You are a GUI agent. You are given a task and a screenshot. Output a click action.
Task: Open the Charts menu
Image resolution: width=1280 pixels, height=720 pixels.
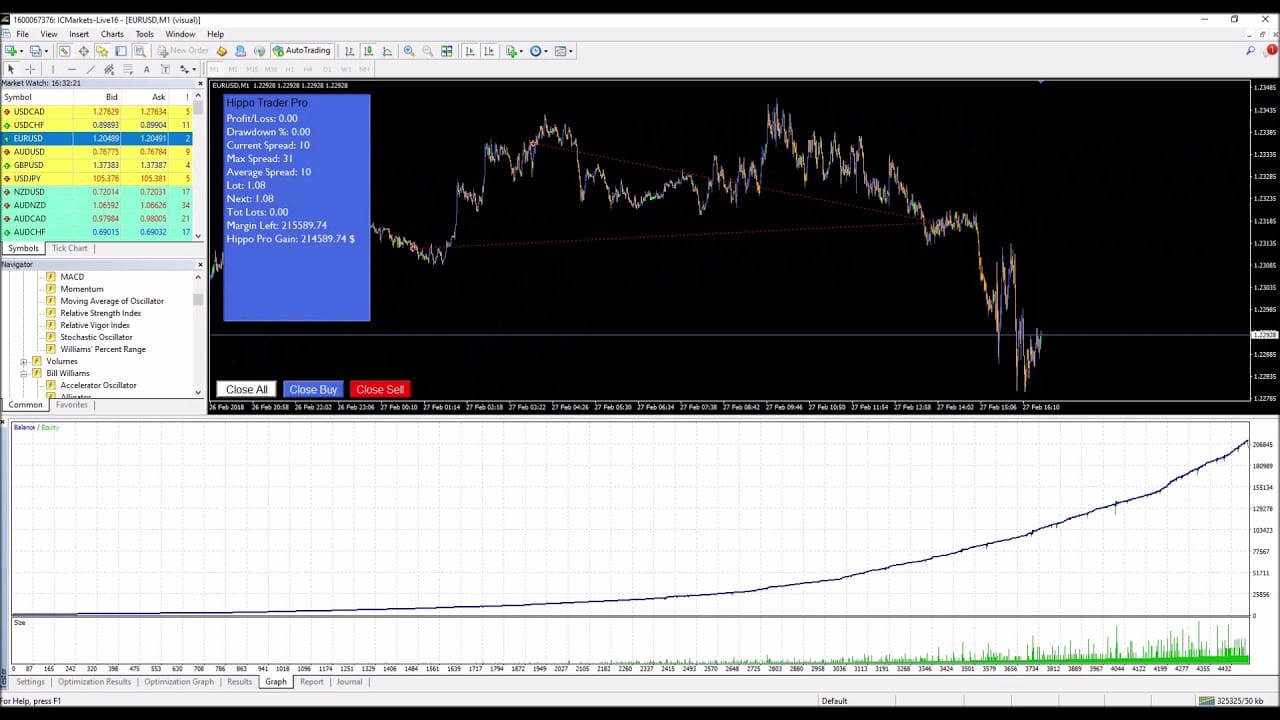[112, 34]
